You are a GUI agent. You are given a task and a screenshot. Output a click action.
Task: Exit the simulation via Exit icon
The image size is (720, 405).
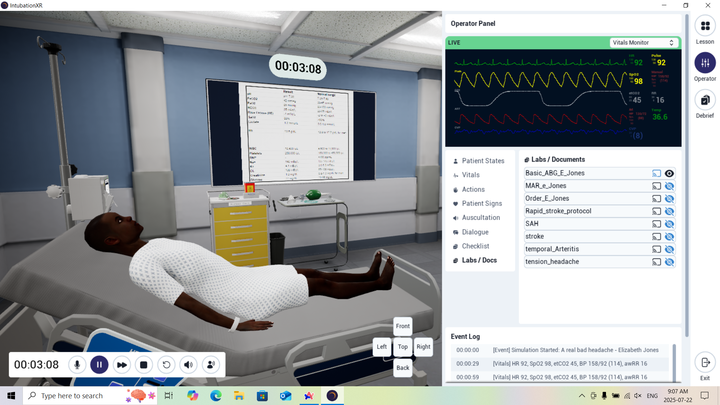[x=705, y=363]
